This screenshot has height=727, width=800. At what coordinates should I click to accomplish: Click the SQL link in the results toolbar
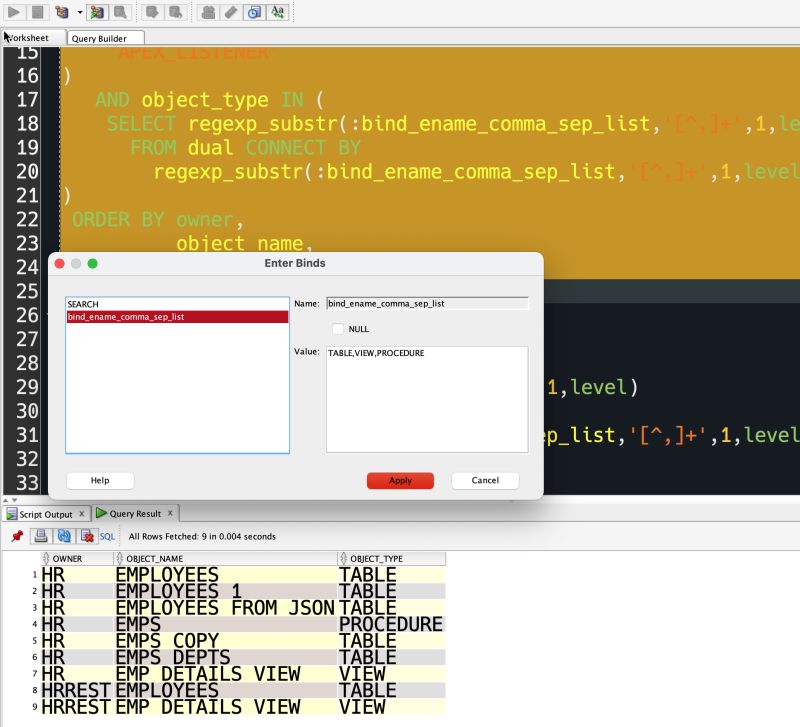click(107, 536)
